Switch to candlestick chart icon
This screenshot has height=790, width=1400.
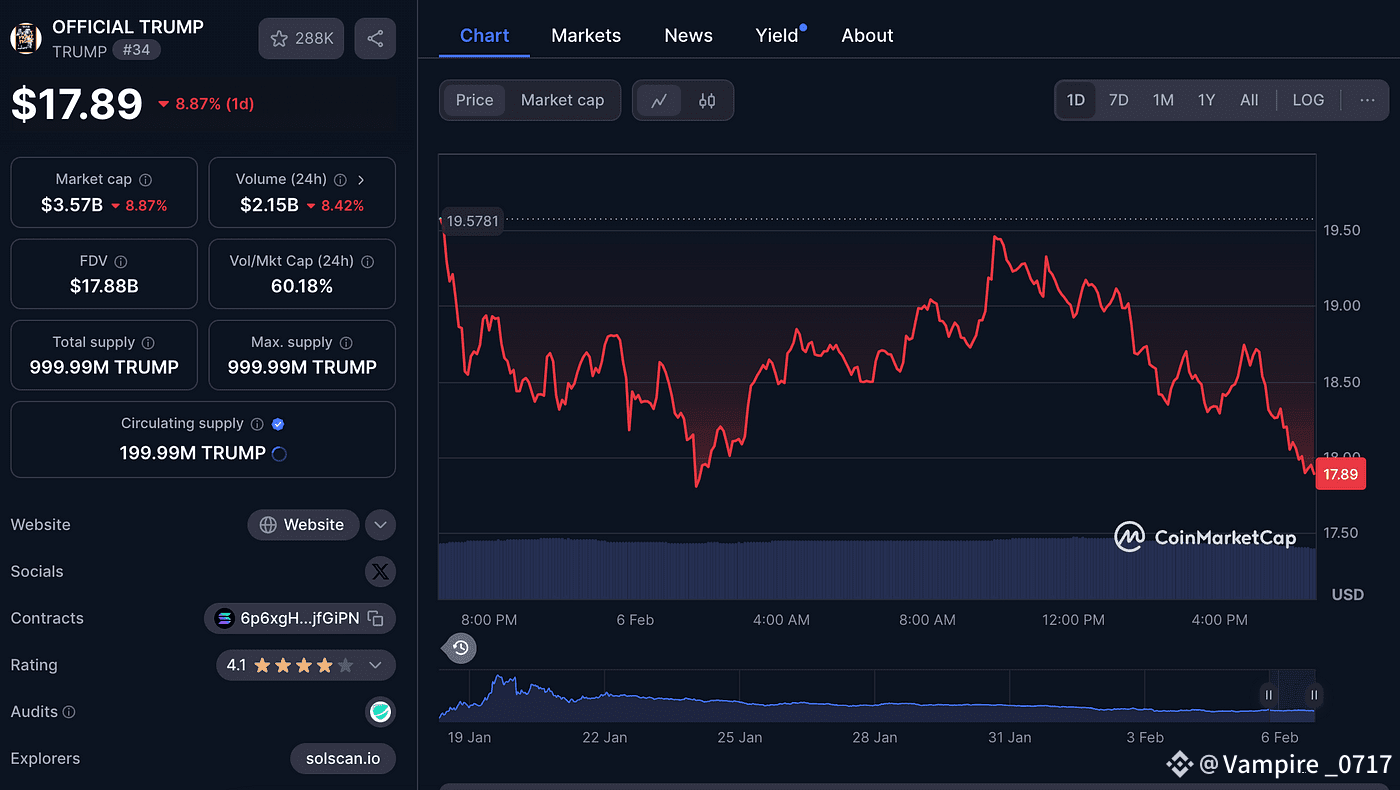coord(707,100)
